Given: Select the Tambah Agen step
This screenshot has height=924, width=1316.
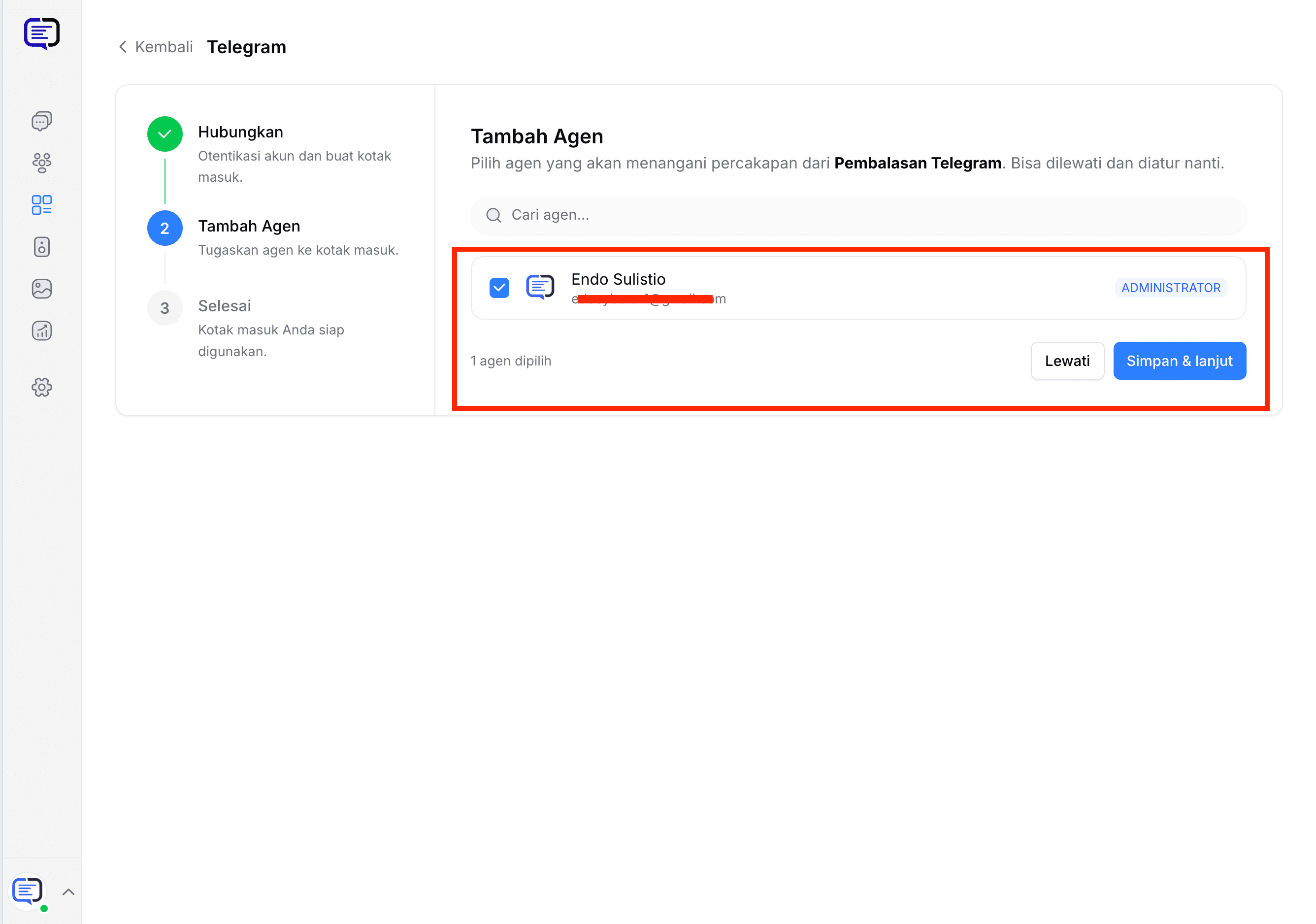Looking at the screenshot, I should click(249, 226).
